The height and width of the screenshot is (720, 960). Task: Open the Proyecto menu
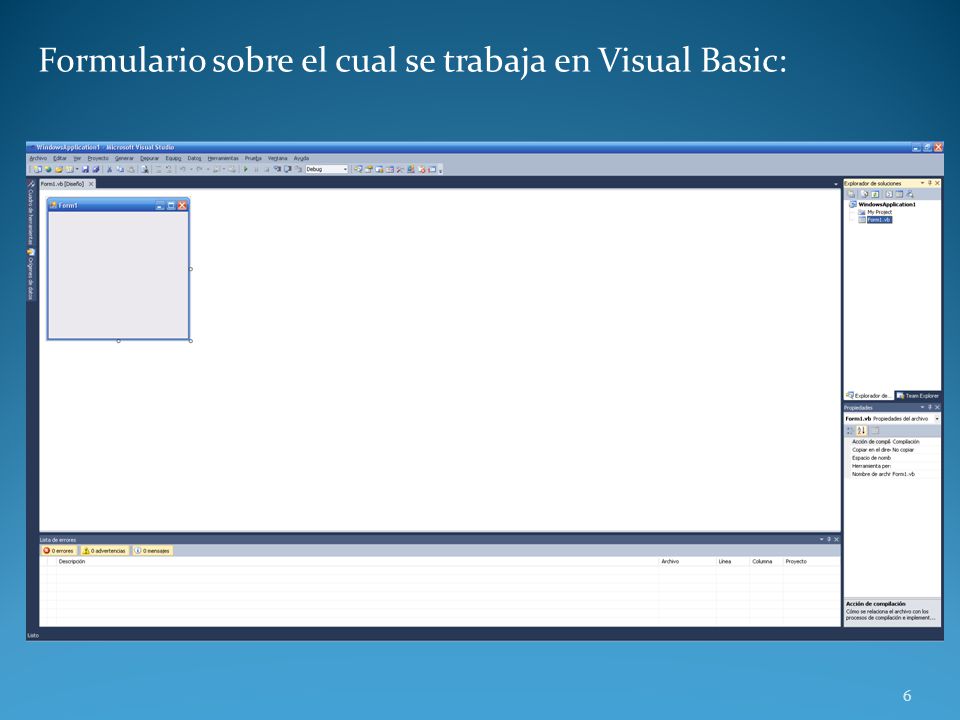coord(98,158)
